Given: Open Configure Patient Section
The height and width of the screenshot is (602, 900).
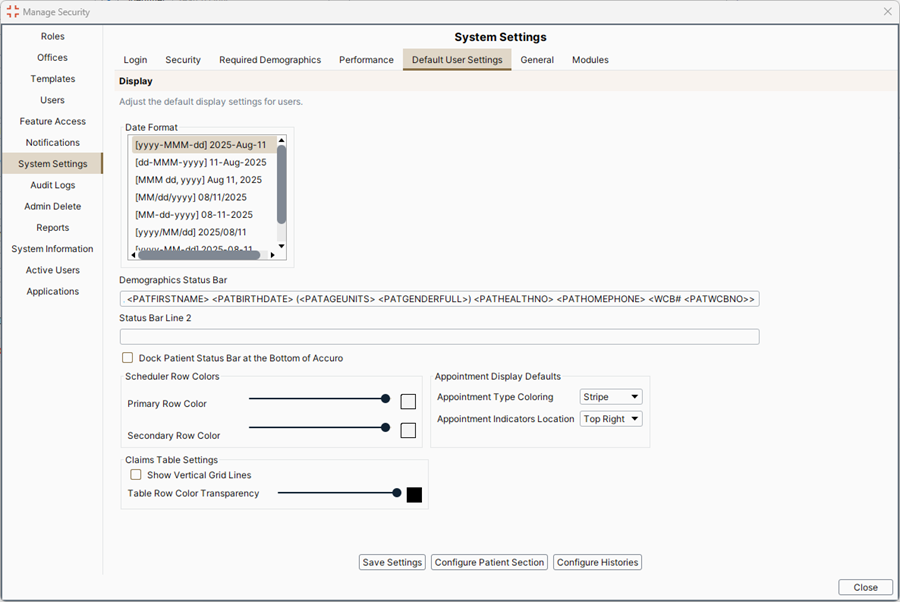Looking at the screenshot, I should (x=489, y=562).
